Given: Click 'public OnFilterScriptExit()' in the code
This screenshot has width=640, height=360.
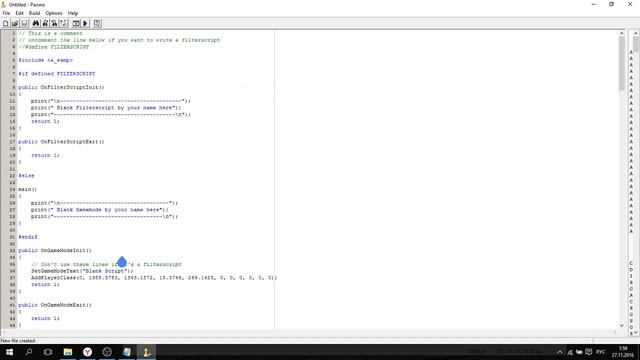Looking at the screenshot, I should [x=61, y=142].
